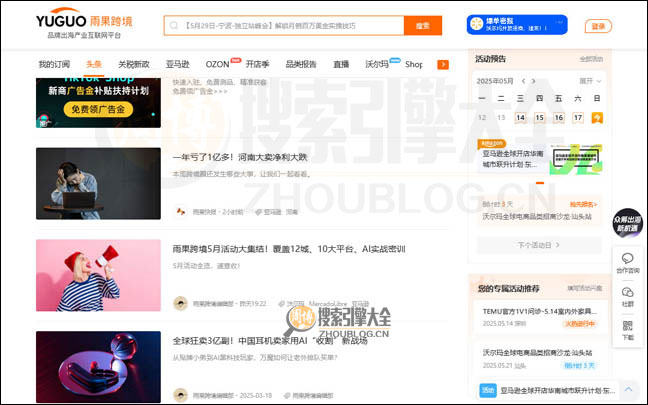Image resolution: width=648 pixels, height=405 pixels.
Task: Open article 全球狂卖3亿副！中国耳机卖家
Action: (x=270, y=341)
